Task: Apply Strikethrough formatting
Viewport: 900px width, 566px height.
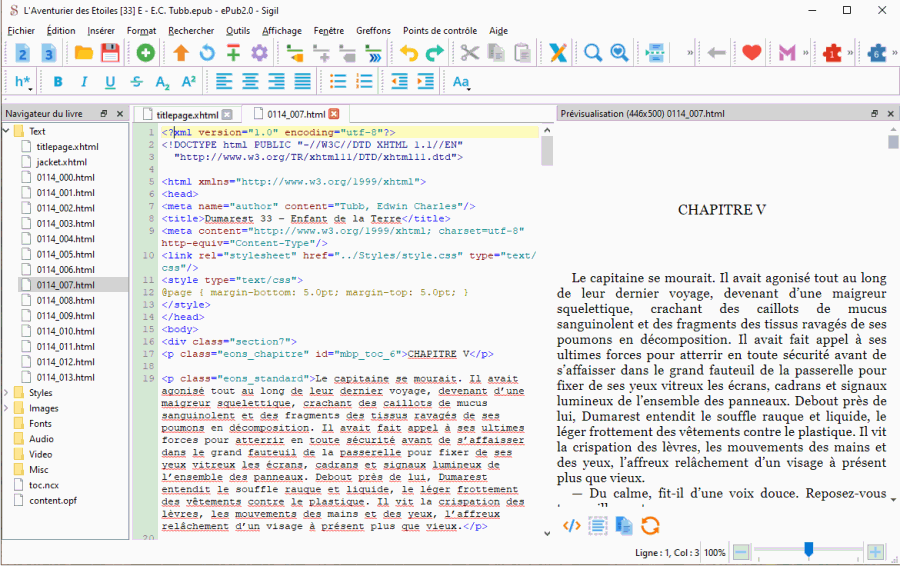Action: 136,82
